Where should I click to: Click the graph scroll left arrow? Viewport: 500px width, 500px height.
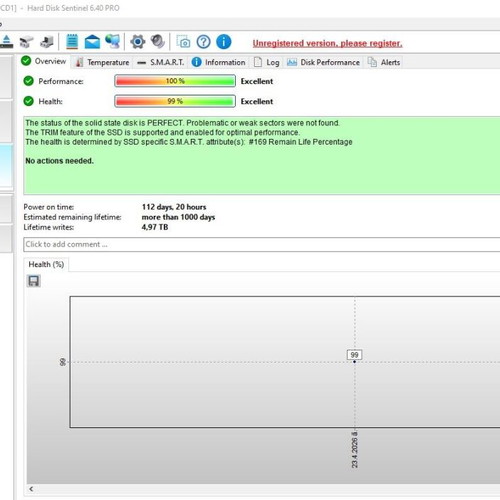[31, 489]
